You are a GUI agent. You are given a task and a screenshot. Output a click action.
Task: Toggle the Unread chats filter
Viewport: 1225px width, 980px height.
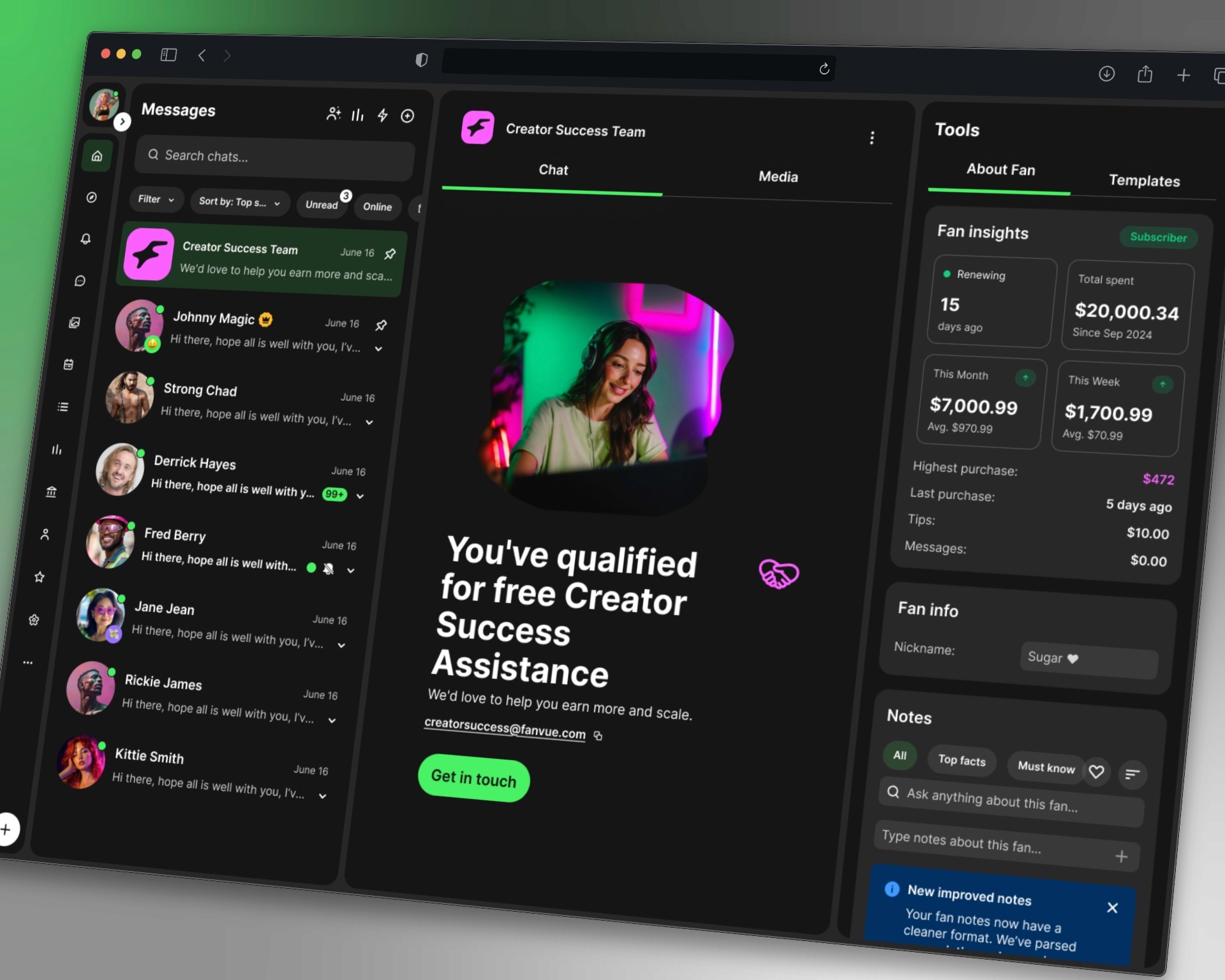322,205
